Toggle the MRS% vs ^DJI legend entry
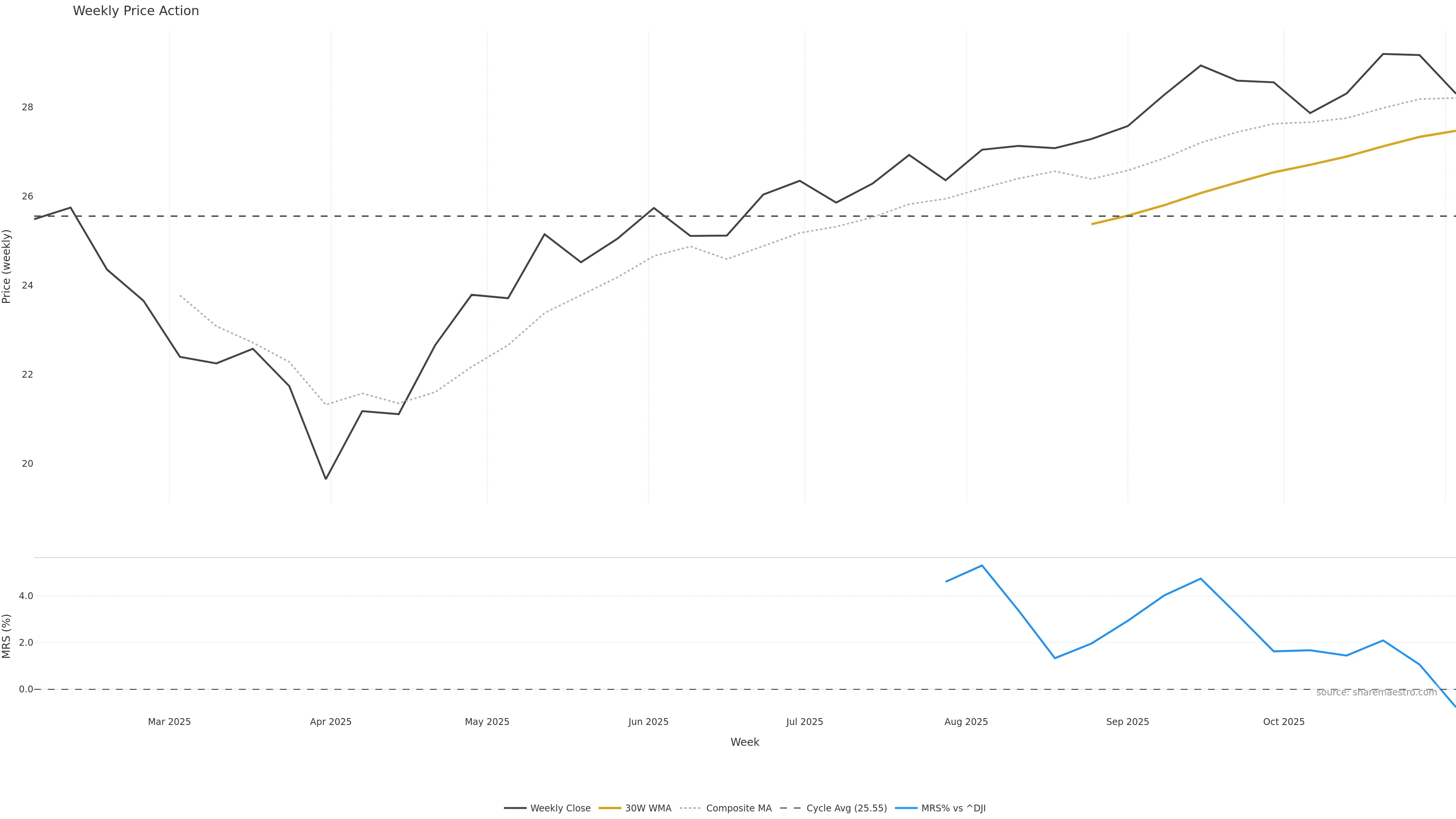 [953, 808]
